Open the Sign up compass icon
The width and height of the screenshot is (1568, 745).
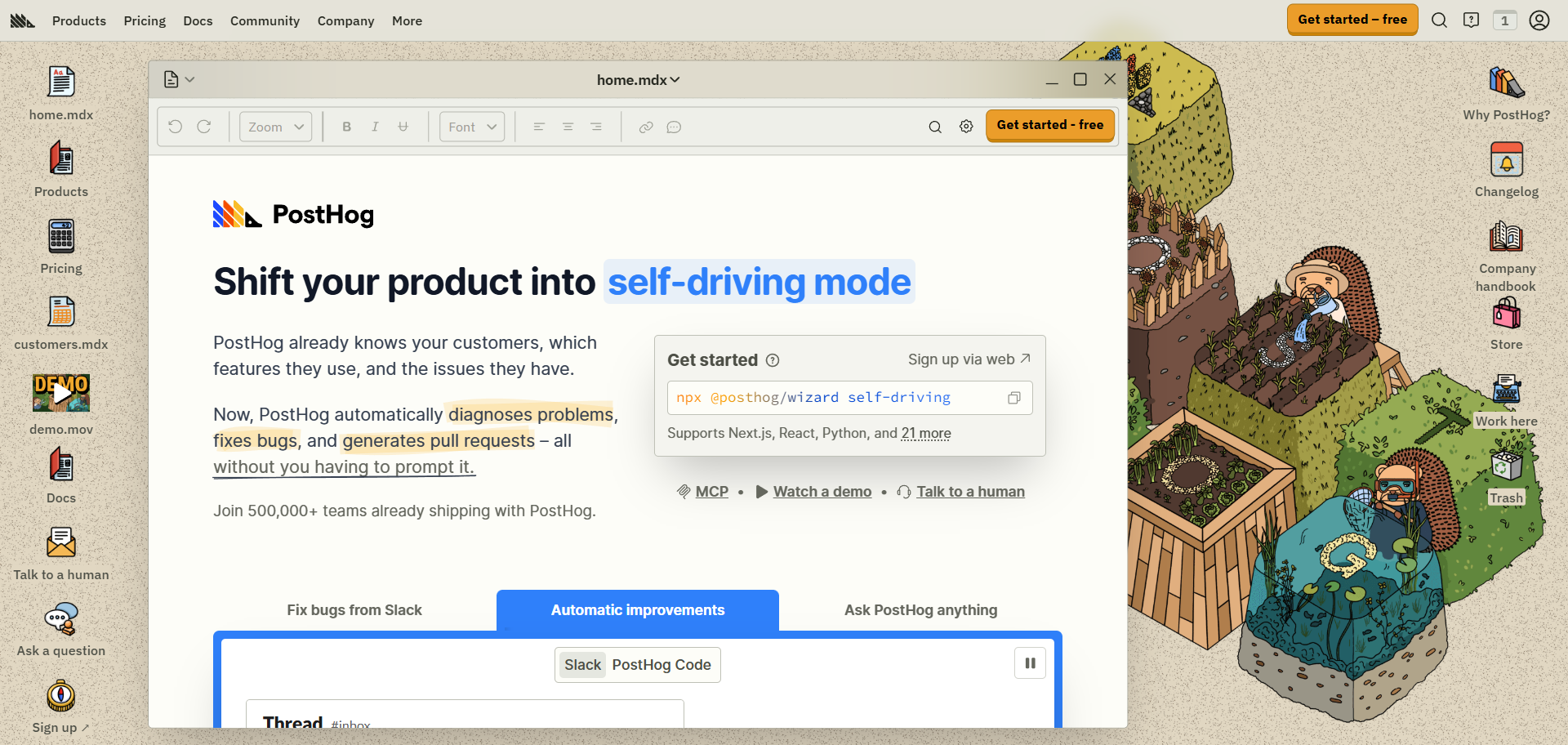click(x=61, y=706)
